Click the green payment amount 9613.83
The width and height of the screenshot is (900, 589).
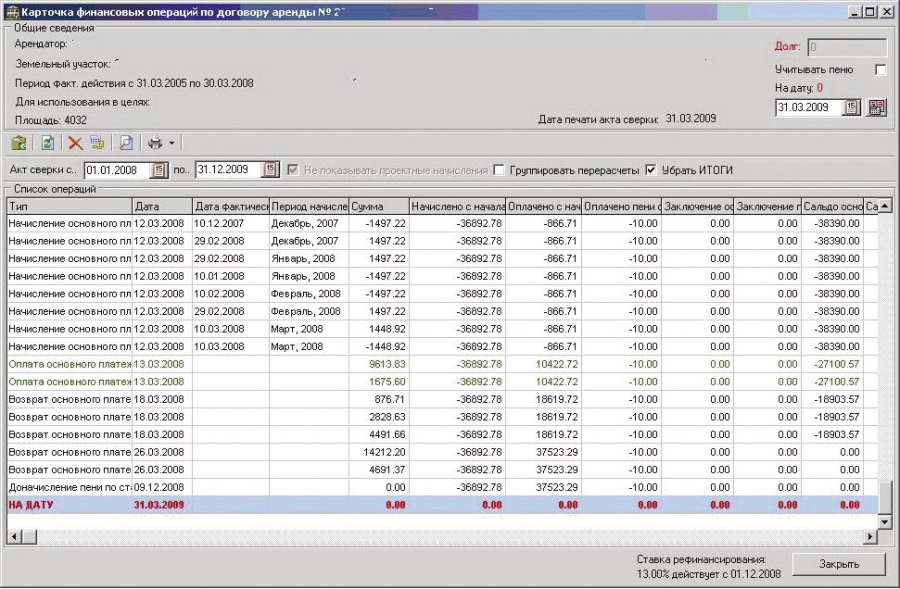[387, 364]
